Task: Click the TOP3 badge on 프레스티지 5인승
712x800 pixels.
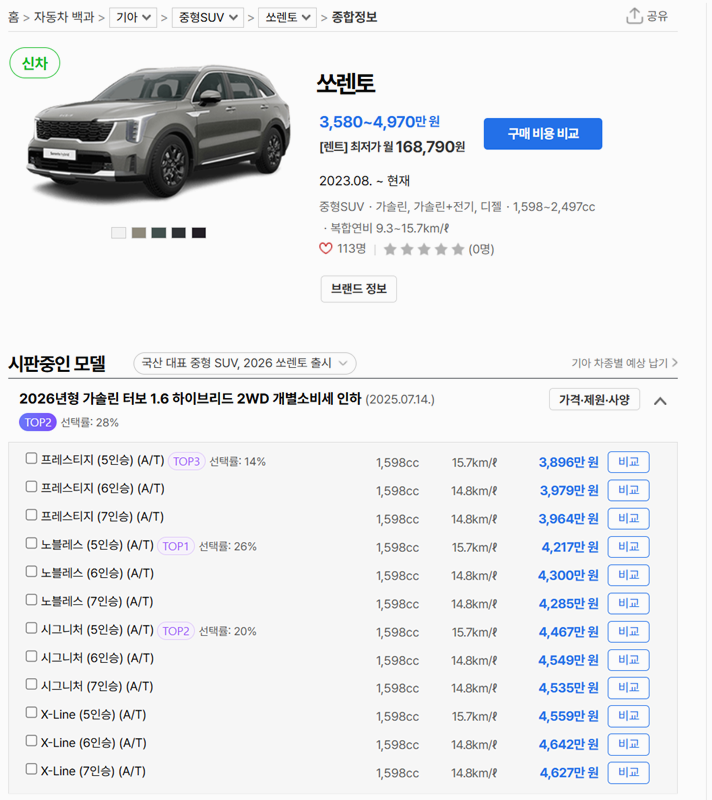Action: coord(186,461)
